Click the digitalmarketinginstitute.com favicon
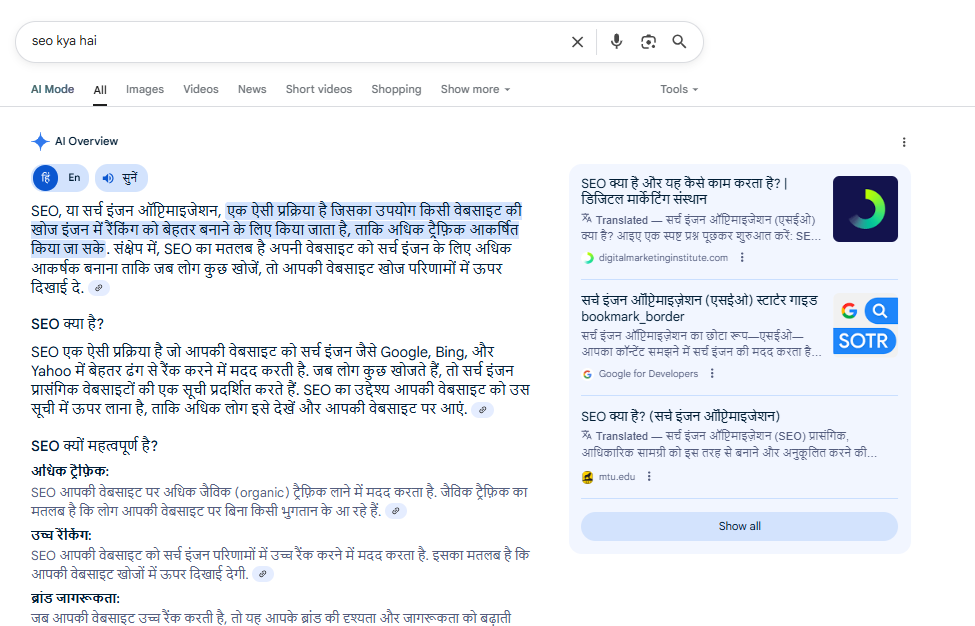 588,257
